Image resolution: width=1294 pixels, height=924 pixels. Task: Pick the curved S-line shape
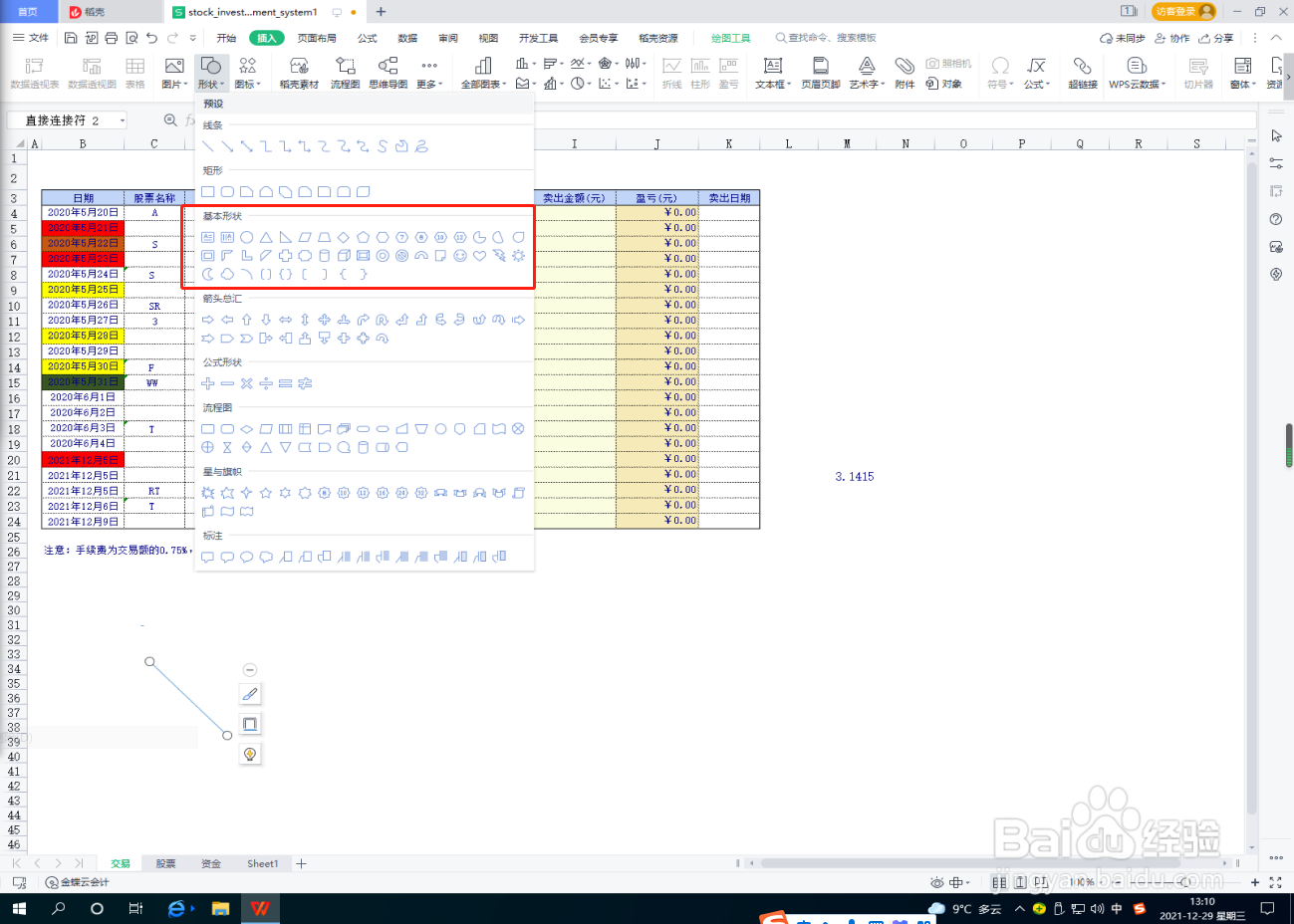coord(383,146)
